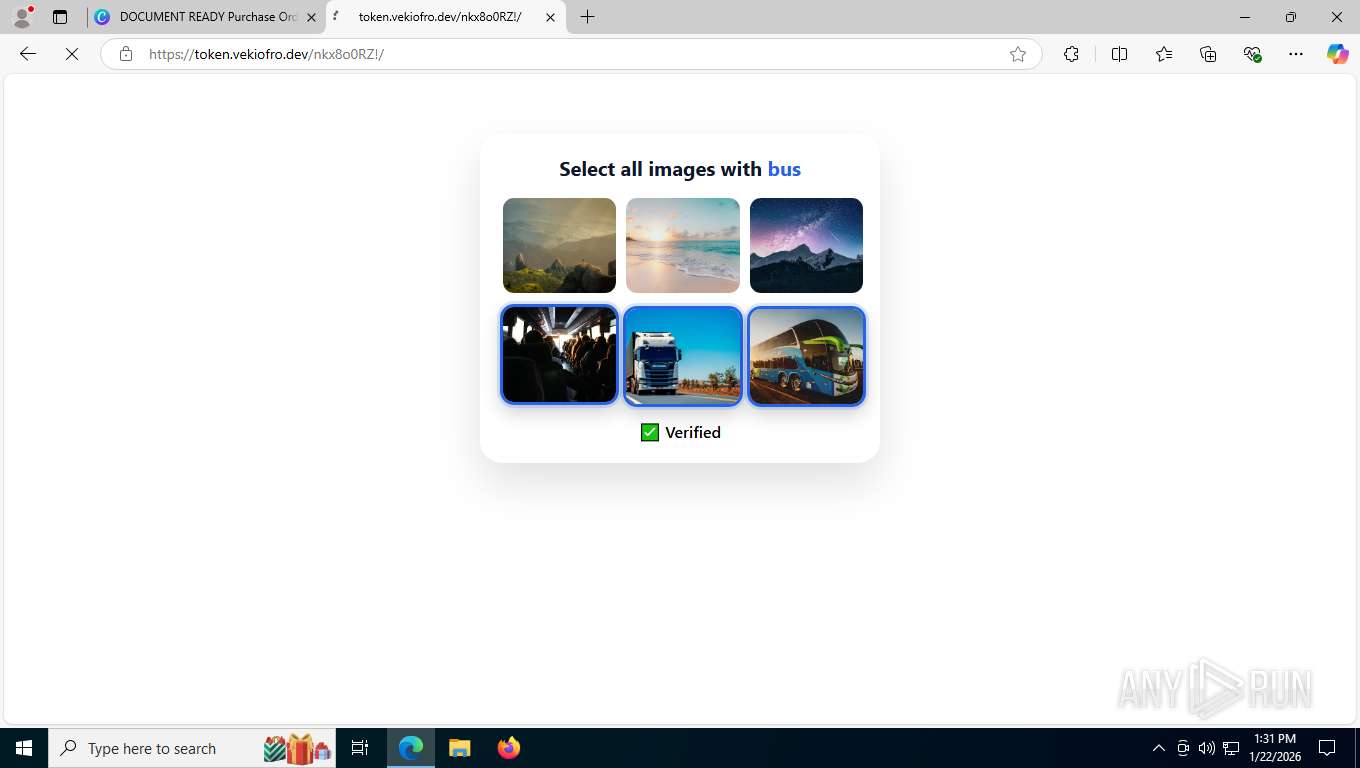Click the Meet Now tray icon
This screenshot has height=768, width=1360.
pyautogui.click(x=1183, y=748)
